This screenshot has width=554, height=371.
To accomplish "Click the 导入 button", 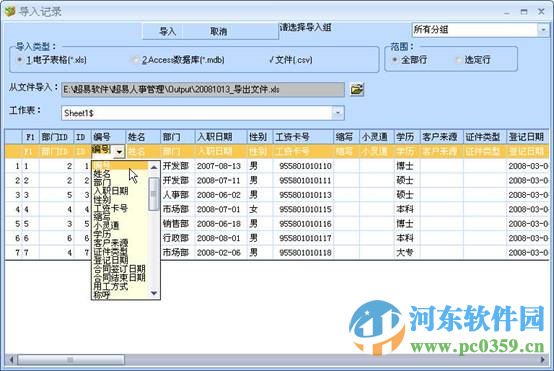I will coord(167,31).
